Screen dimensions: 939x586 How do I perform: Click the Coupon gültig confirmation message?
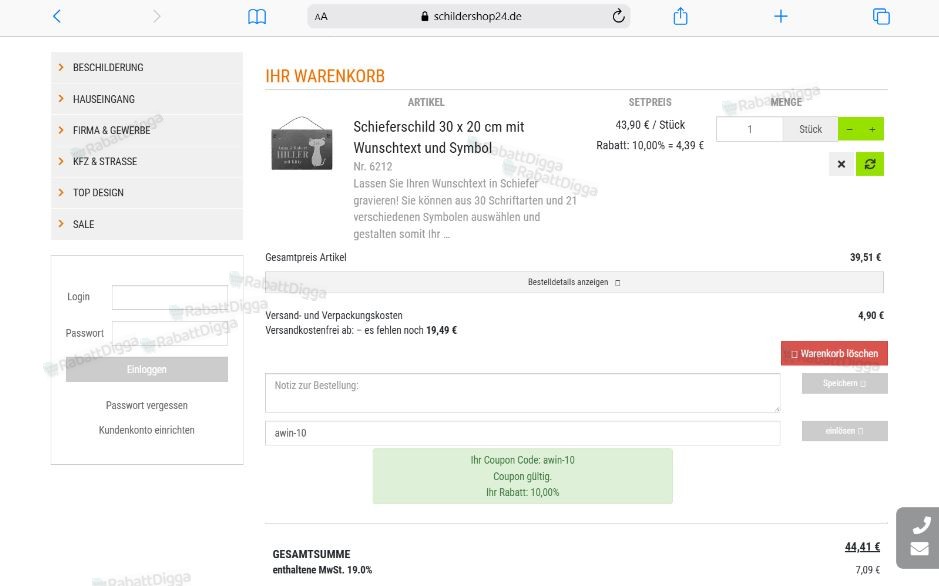pyautogui.click(x=522, y=476)
